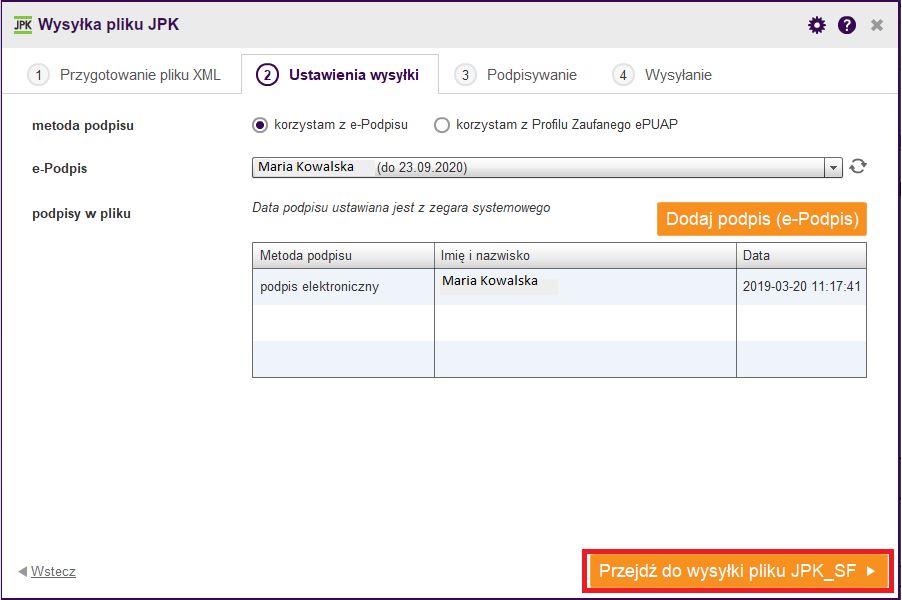Click the JPK logo icon in title
Screen dimensions: 902x600
click(x=23, y=25)
